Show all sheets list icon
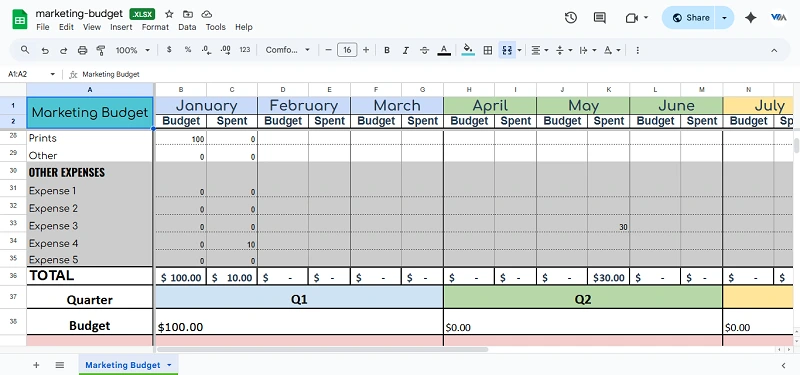800x375 pixels. pyautogui.click(x=60, y=365)
